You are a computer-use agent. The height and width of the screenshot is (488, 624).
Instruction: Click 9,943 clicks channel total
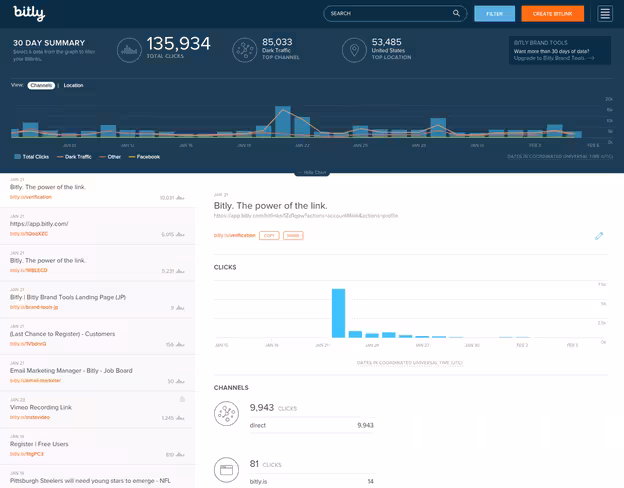tap(262, 408)
